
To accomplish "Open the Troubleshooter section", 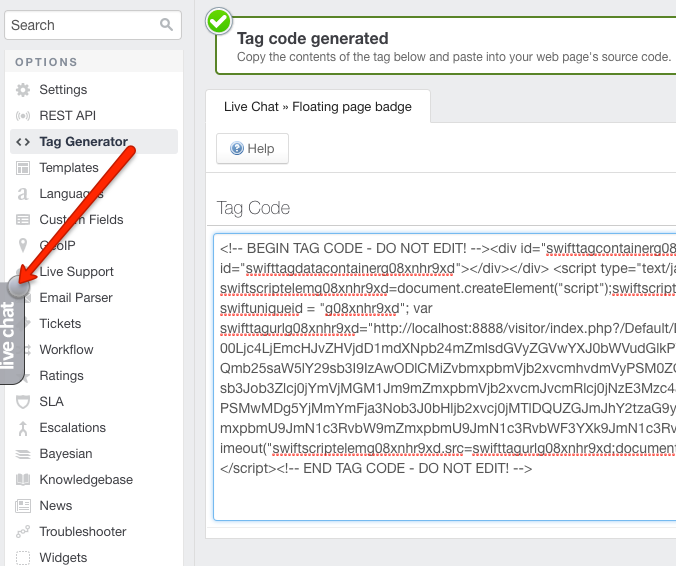I will [83, 532].
